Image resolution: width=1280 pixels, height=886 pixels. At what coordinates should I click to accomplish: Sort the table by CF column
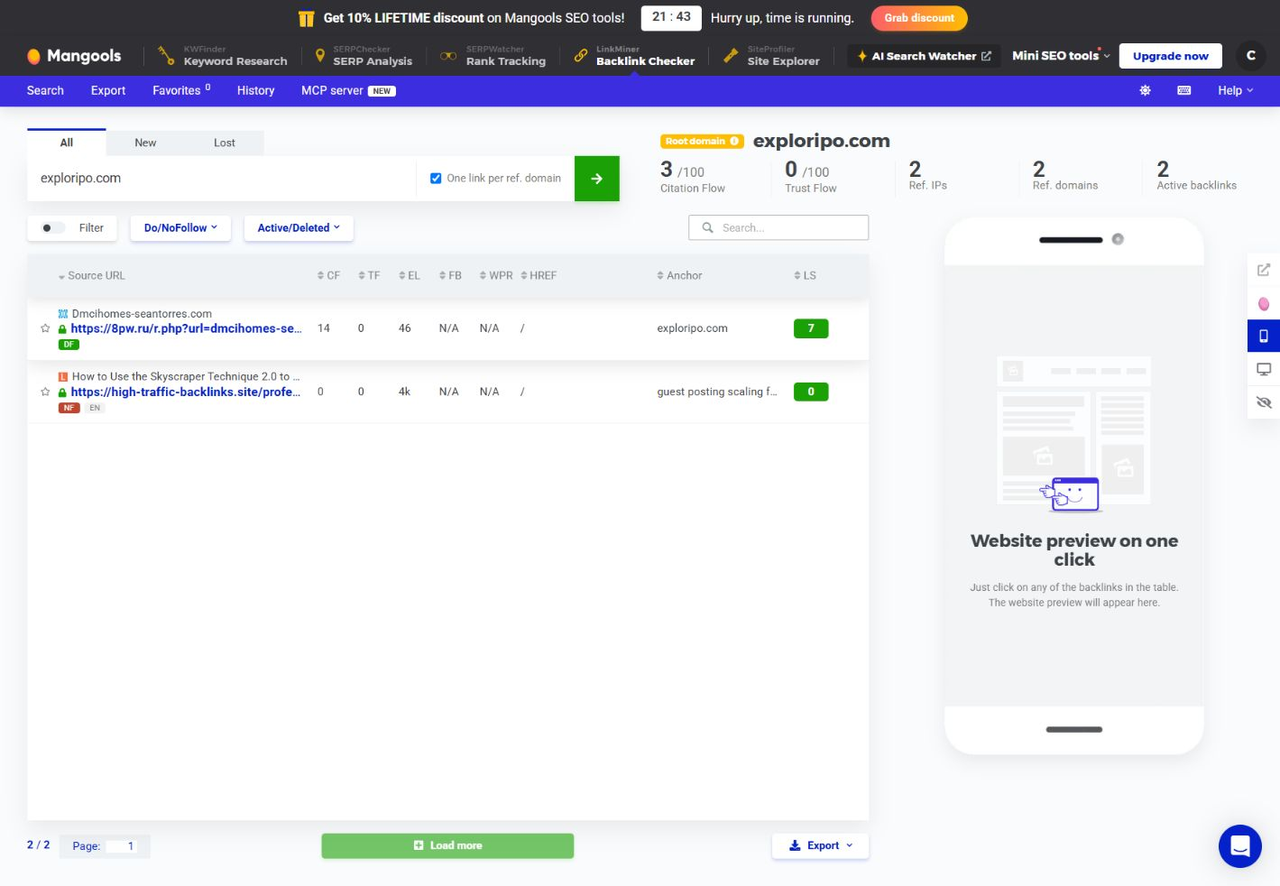pyautogui.click(x=329, y=276)
